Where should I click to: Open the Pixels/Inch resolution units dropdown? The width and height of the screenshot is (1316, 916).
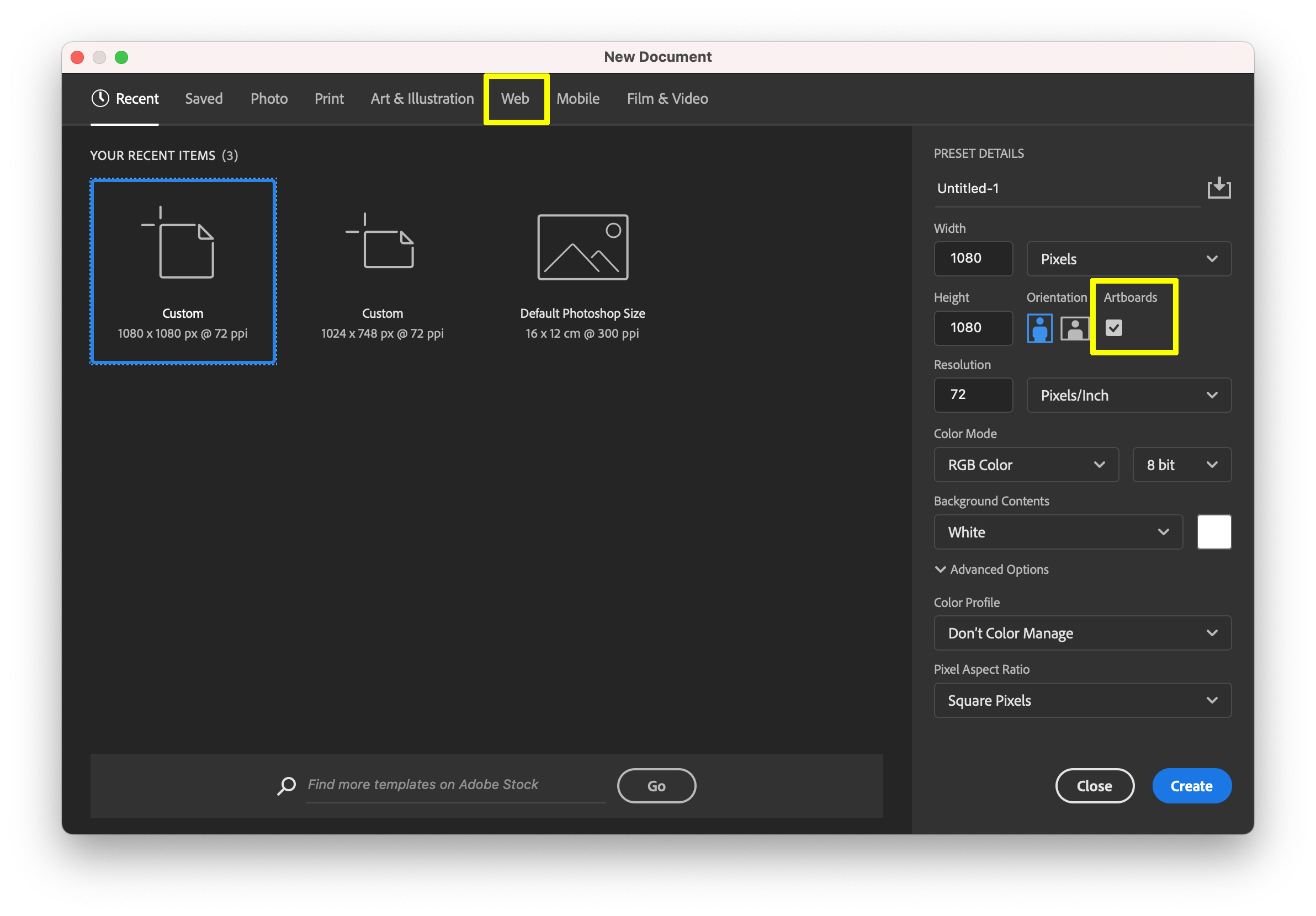1128,395
